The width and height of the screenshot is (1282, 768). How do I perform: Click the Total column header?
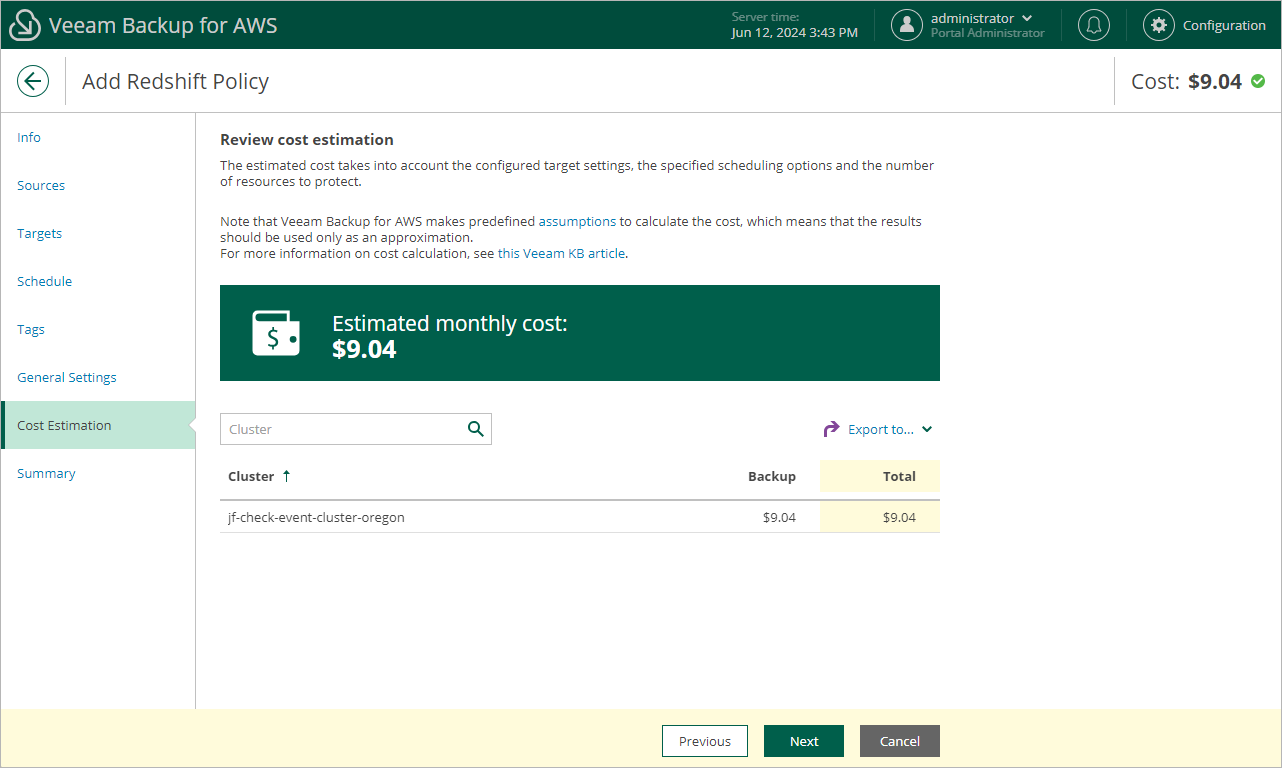pyautogui.click(x=899, y=476)
